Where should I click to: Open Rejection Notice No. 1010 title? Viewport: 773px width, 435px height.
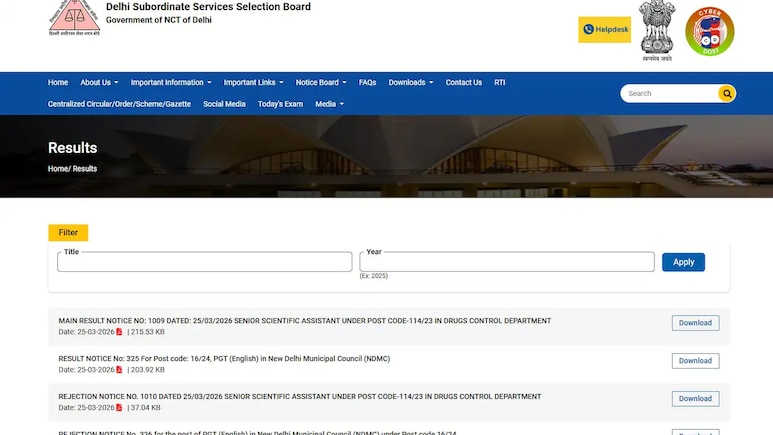pos(300,397)
